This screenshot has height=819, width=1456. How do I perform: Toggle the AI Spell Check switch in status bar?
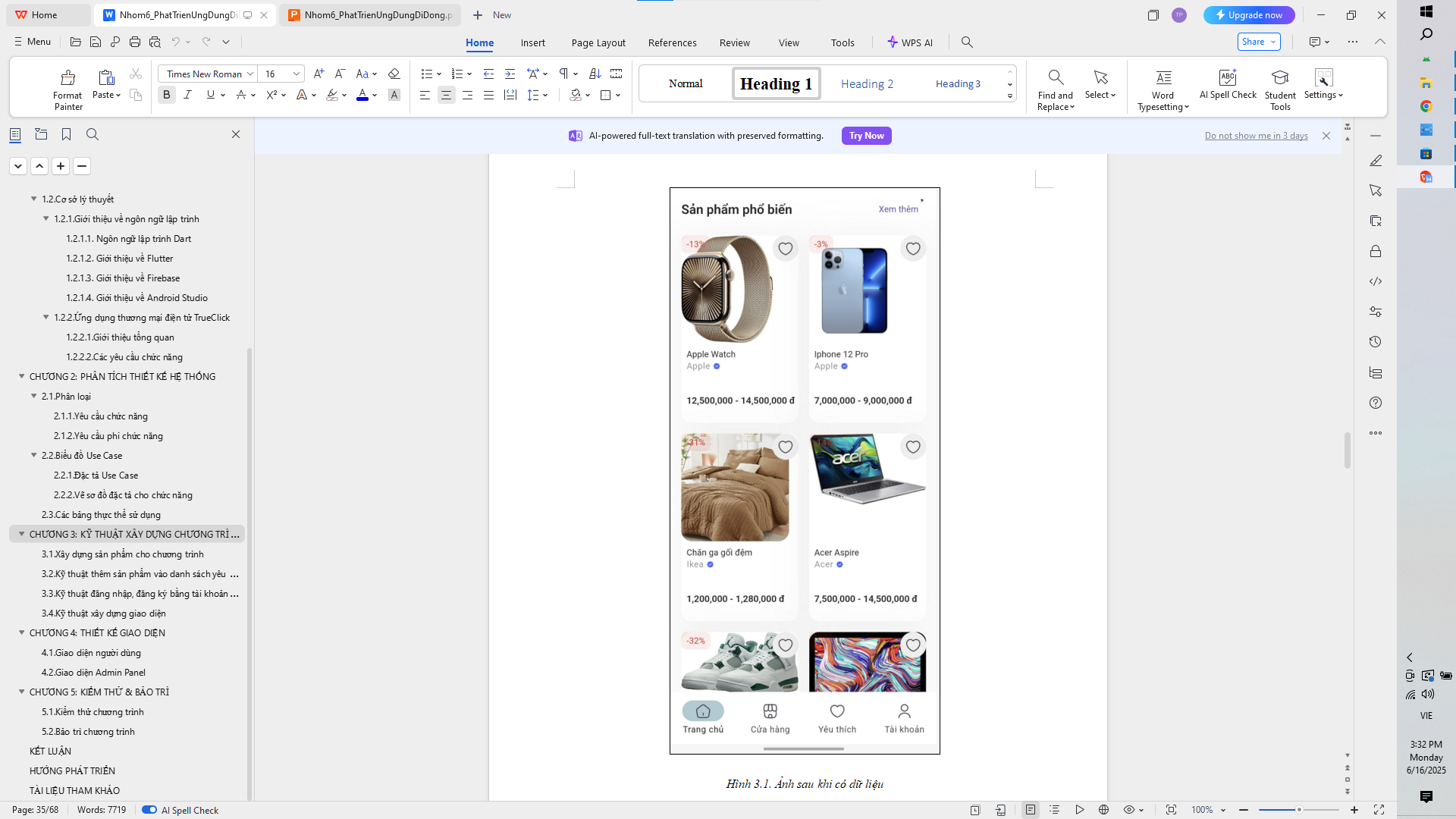click(x=149, y=810)
